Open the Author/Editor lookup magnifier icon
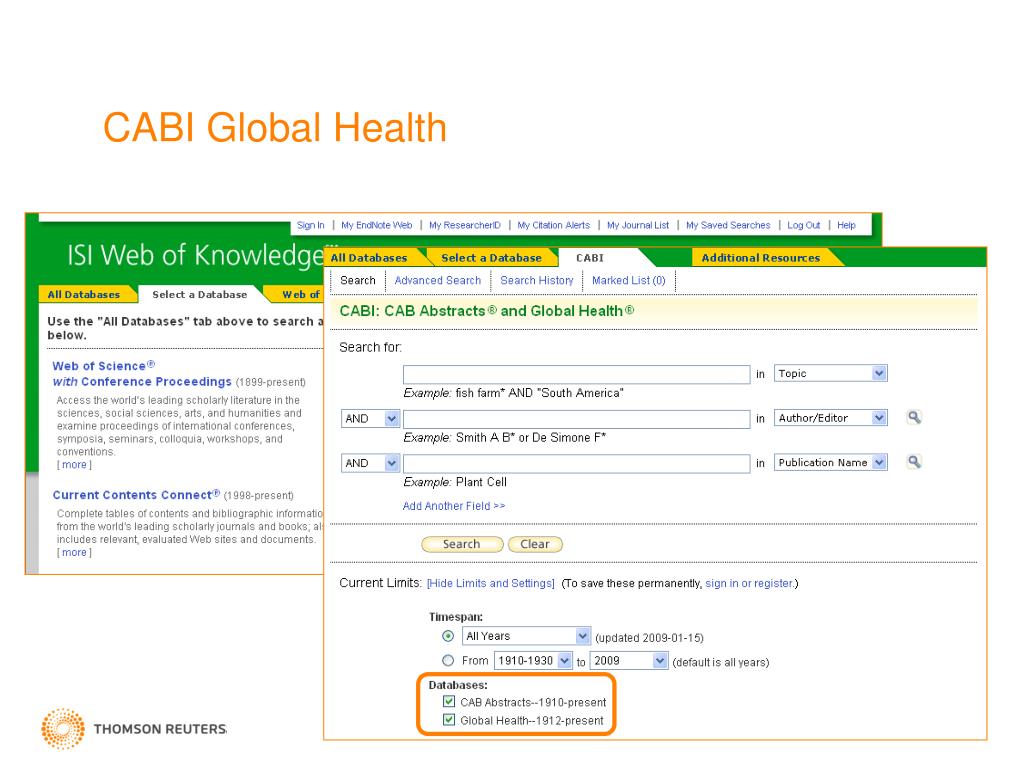 914,417
